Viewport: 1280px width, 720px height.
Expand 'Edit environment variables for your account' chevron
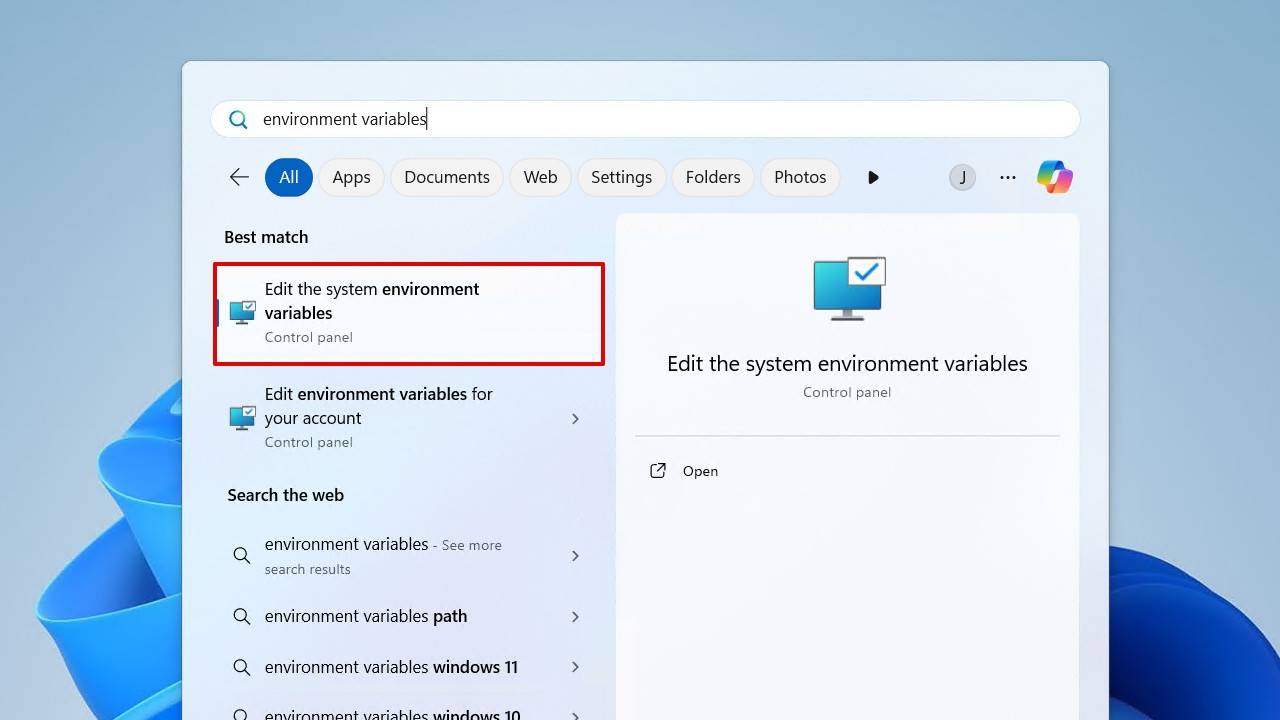point(575,418)
